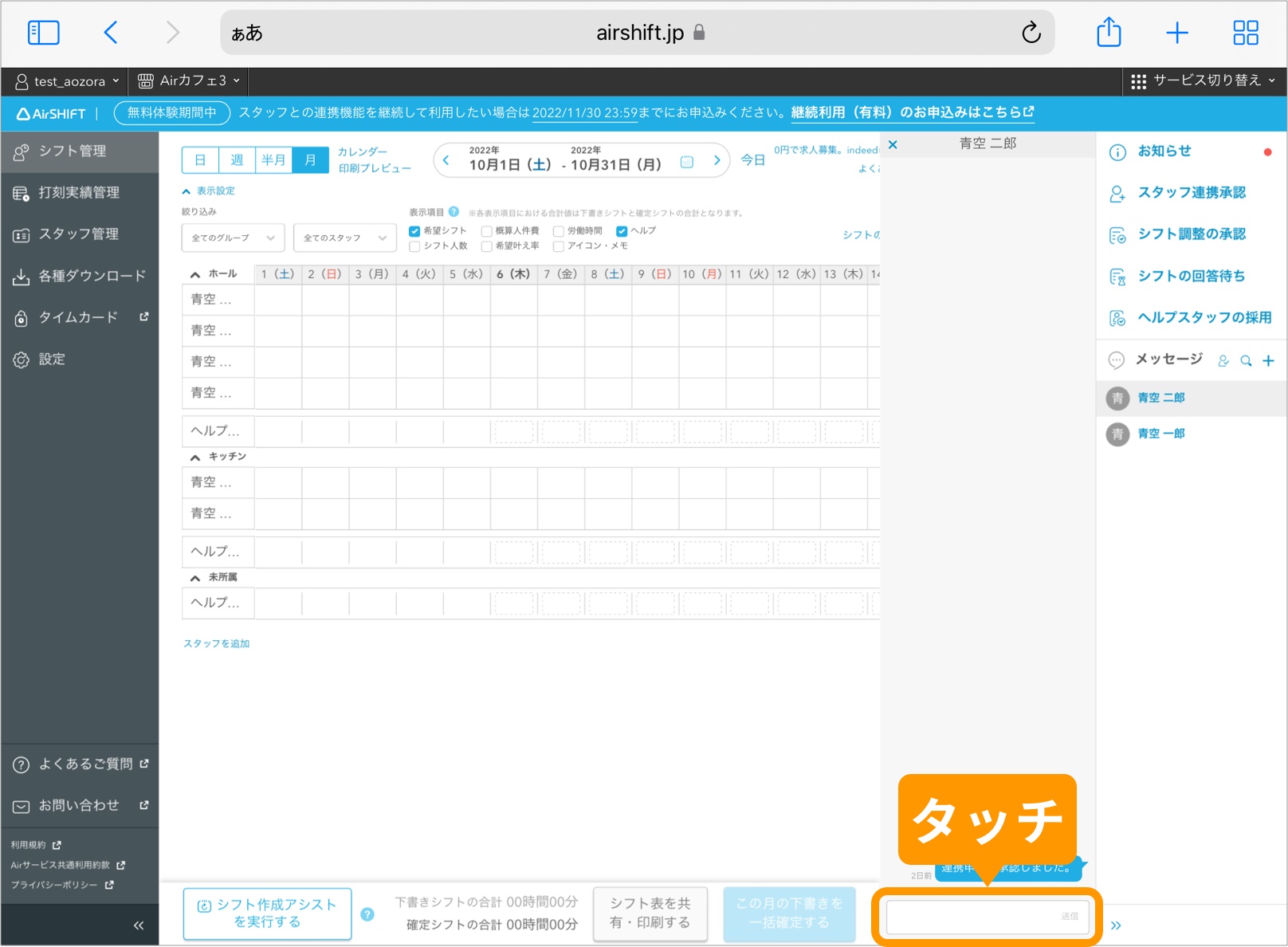Start a new message with the plus icon
The height and width of the screenshot is (947, 1288).
(x=1268, y=360)
